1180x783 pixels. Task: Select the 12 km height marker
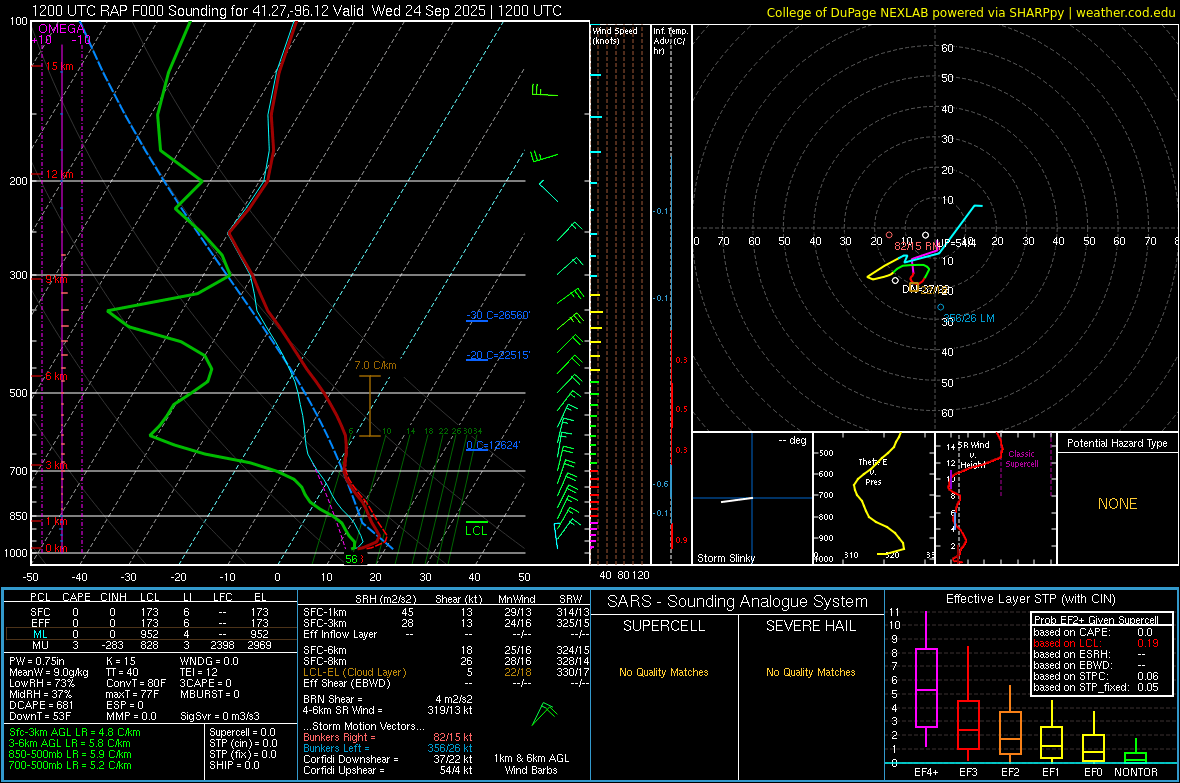[x=59, y=174]
